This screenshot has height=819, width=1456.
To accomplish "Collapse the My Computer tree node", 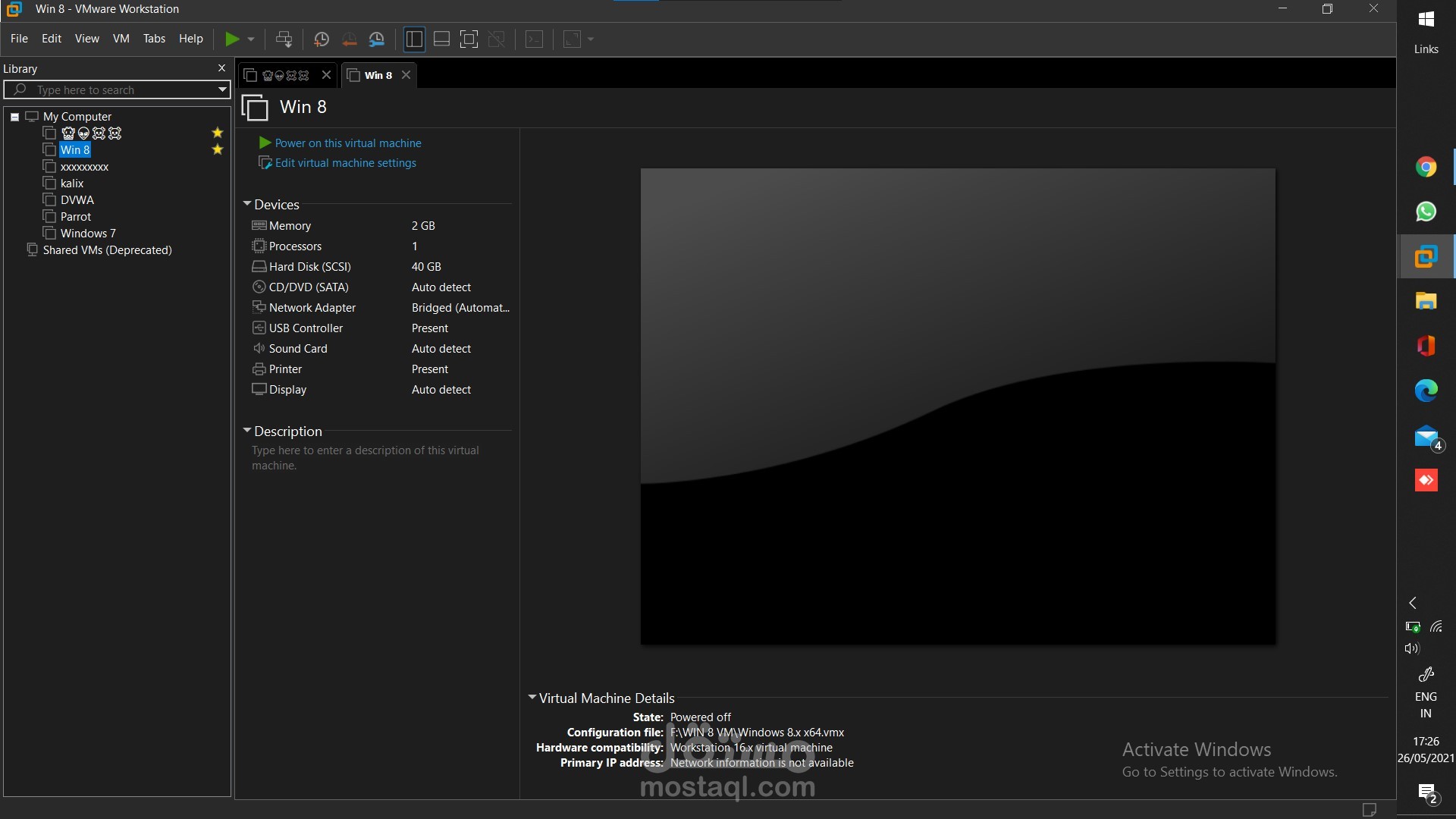I will pyautogui.click(x=14, y=117).
